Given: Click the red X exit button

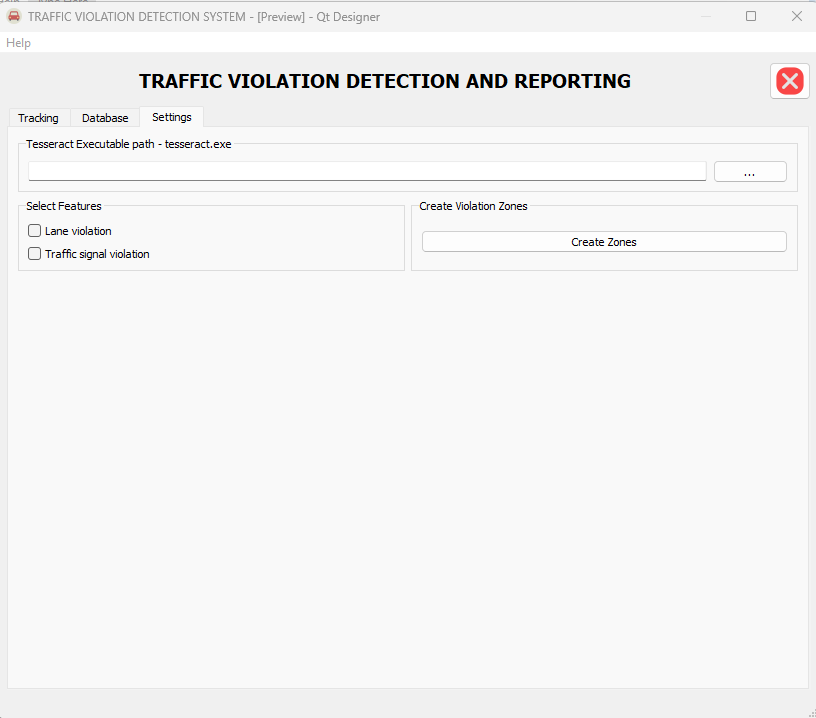Looking at the screenshot, I should [789, 81].
